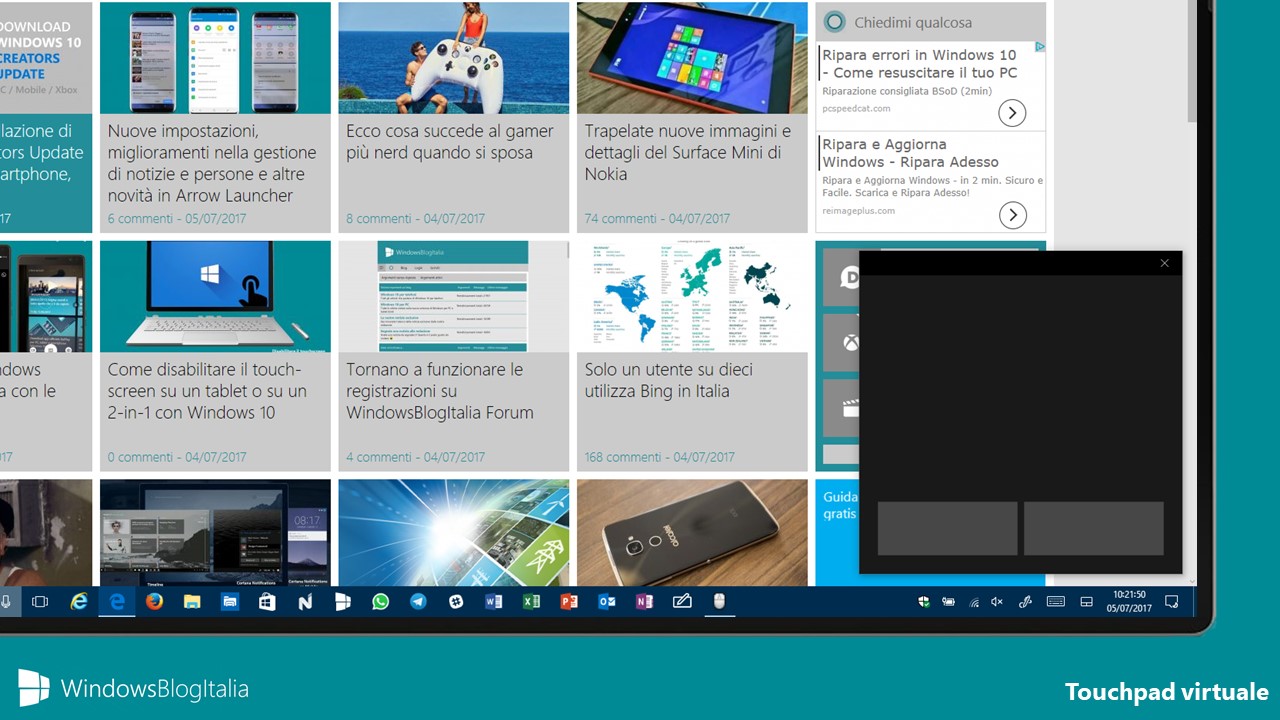Open the yellow File Explorer folder icon
This screenshot has height=720, width=1280.
192,602
